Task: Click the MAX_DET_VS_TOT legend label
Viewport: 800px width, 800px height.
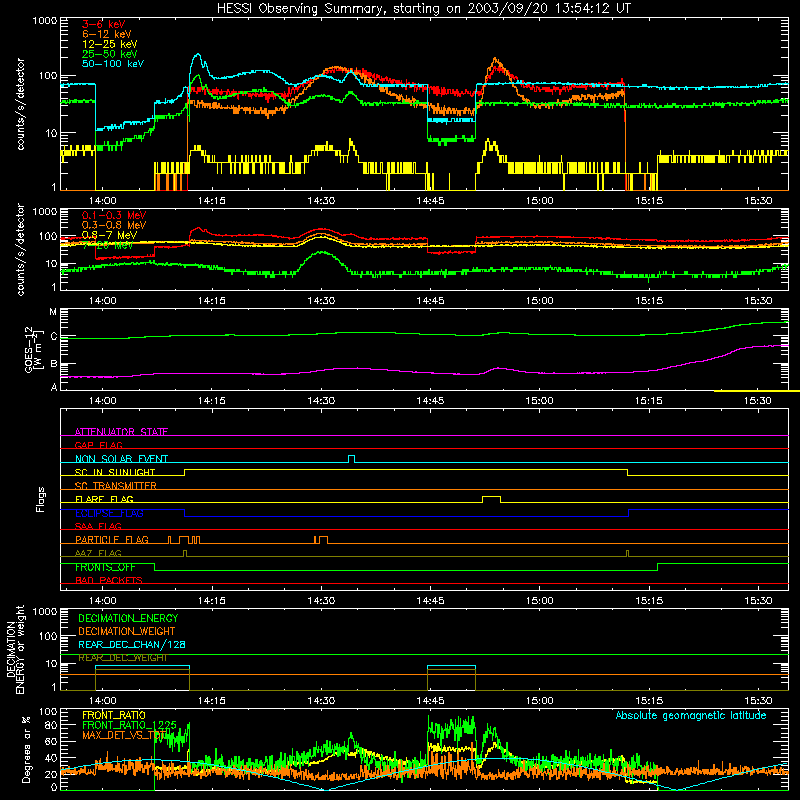Action: [124, 735]
